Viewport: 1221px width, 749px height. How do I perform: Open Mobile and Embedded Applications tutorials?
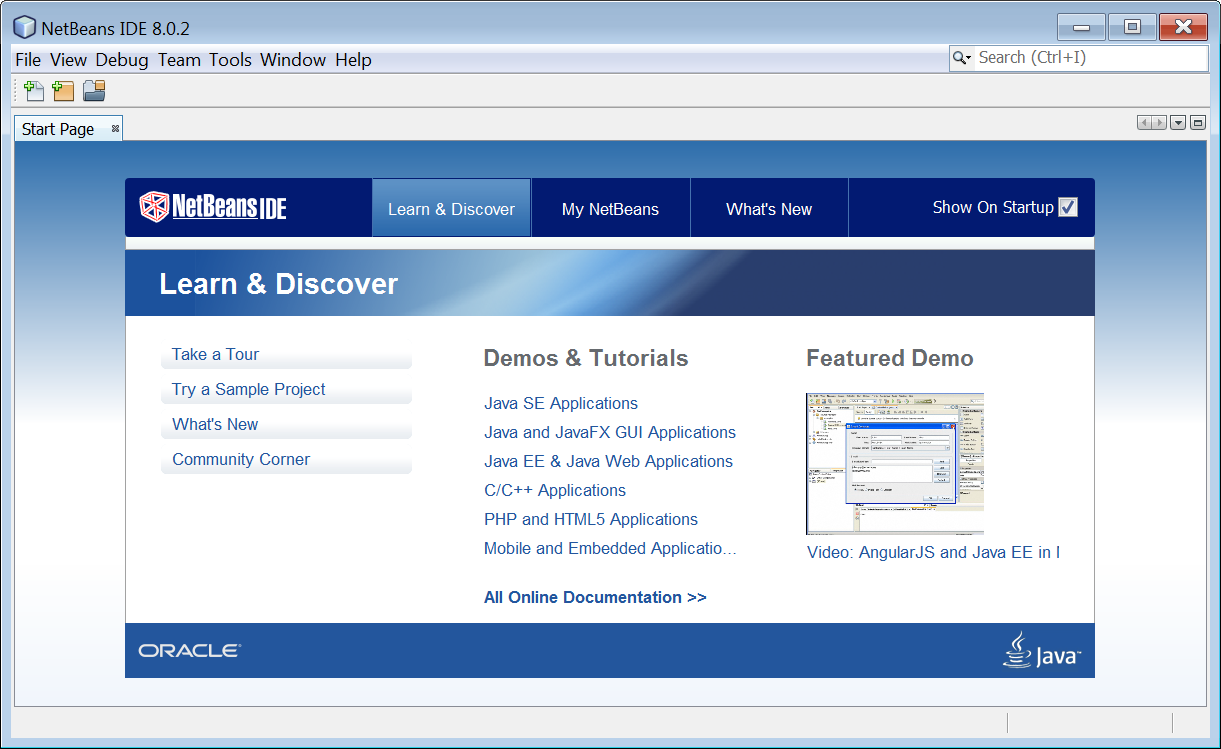[610, 548]
